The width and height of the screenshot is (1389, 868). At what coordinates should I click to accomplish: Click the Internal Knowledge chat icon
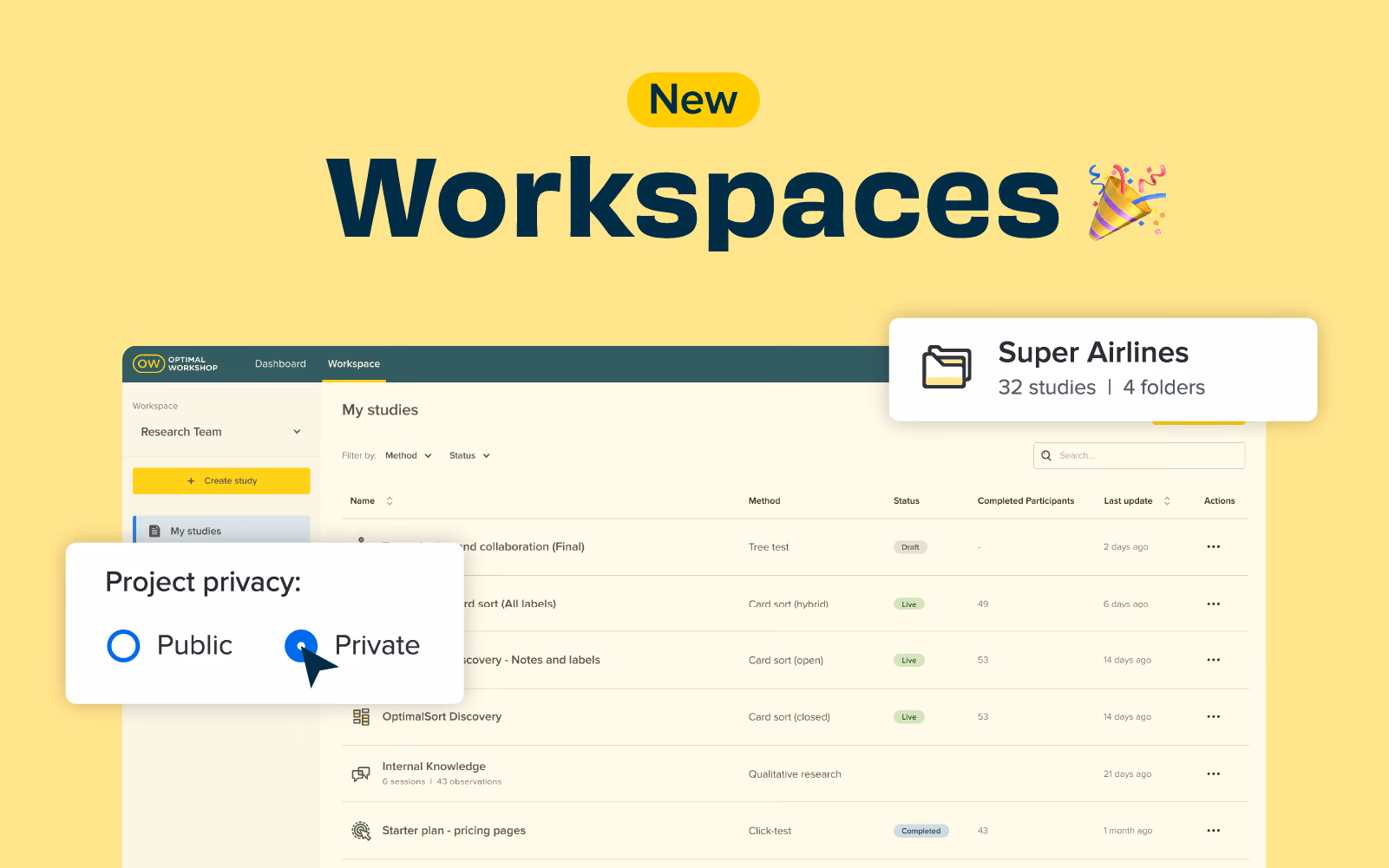tap(361, 773)
